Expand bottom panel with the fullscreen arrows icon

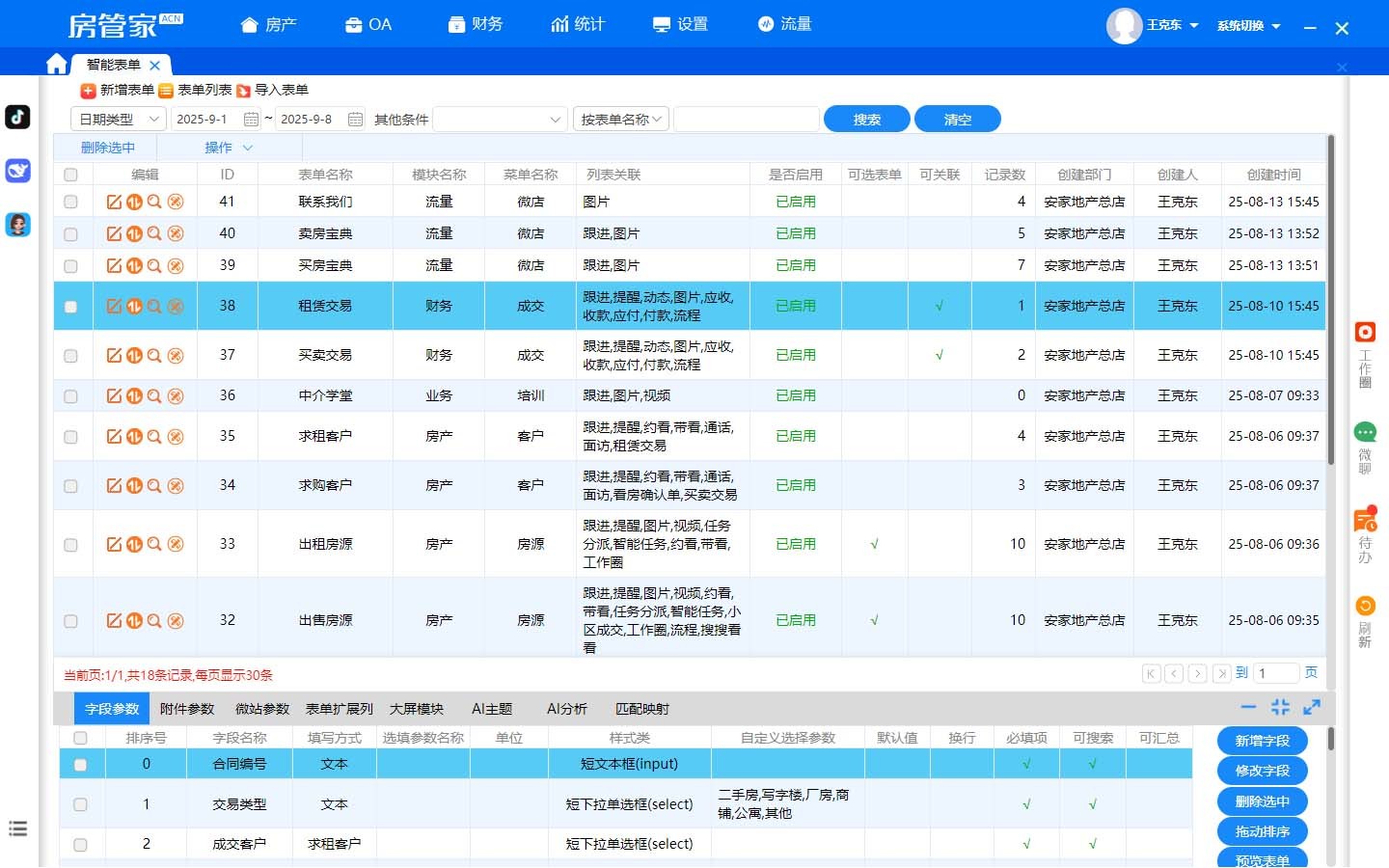point(1312,707)
